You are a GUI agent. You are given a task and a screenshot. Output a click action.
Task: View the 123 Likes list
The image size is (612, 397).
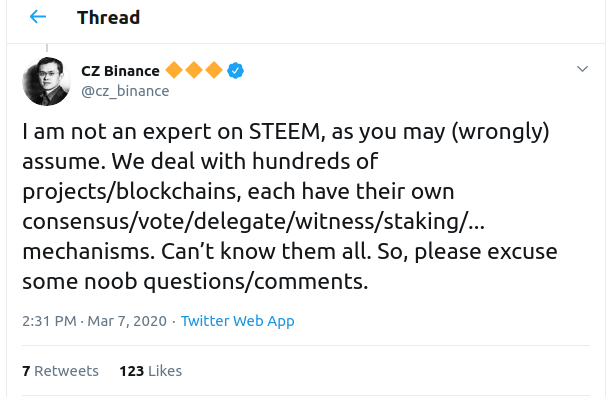click(151, 371)
